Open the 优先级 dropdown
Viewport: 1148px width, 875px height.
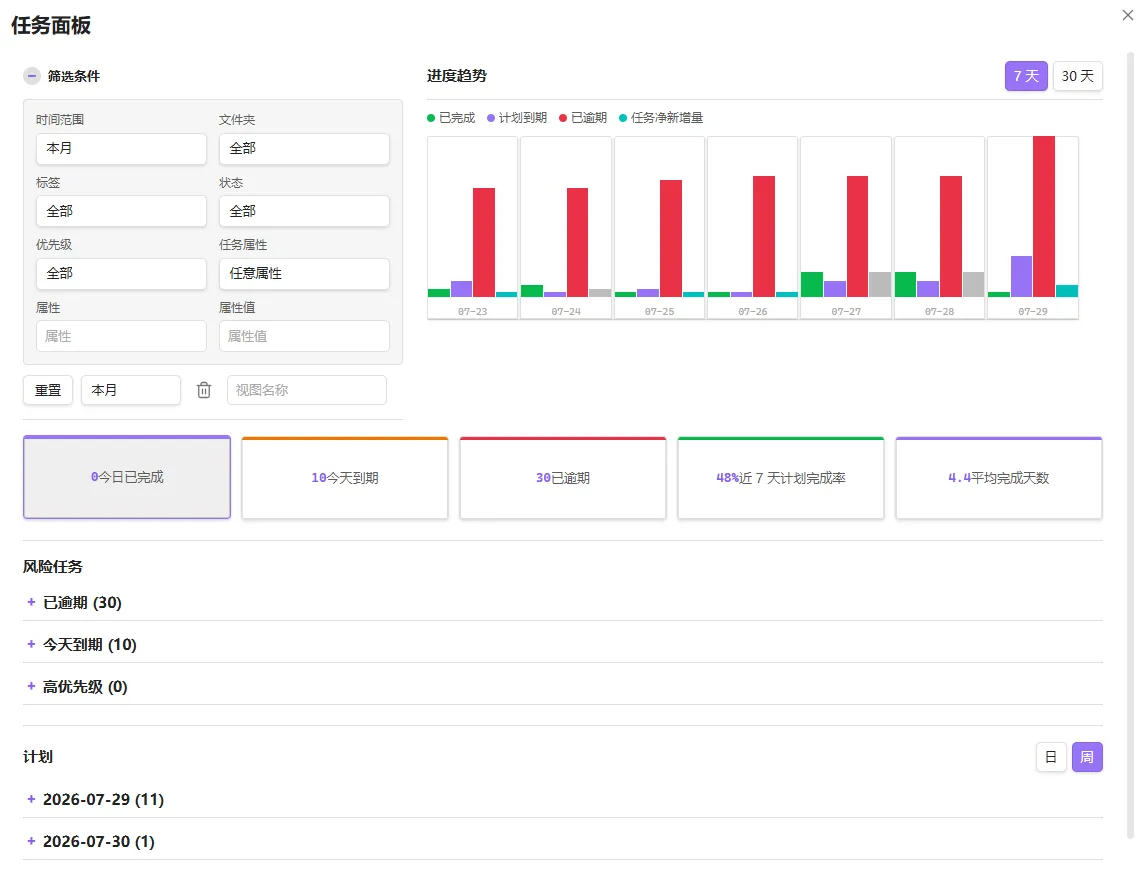click(x=122, y=274)
